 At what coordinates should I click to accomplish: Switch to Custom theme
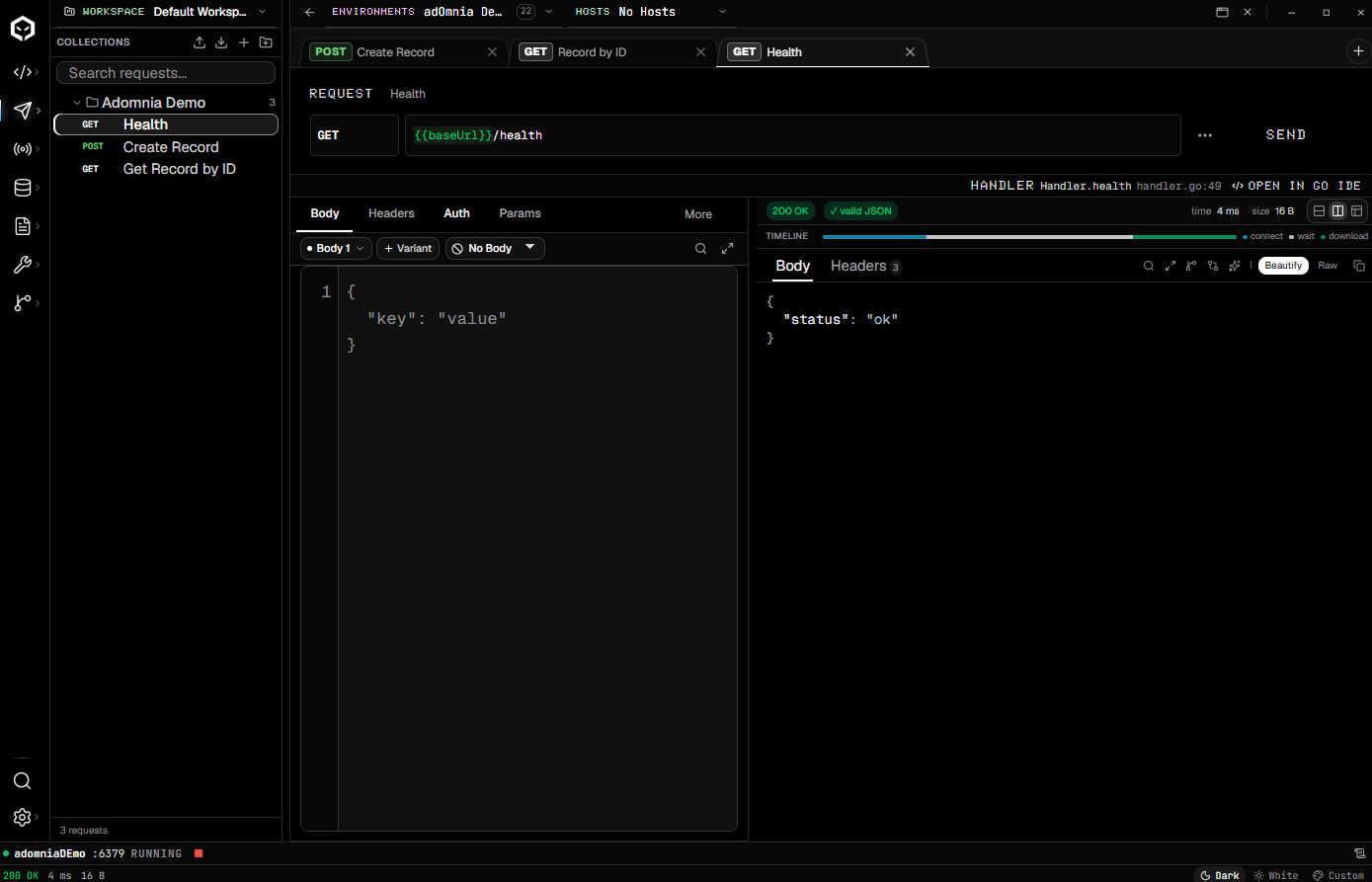pyautogui.click(x=1338, y=875)
